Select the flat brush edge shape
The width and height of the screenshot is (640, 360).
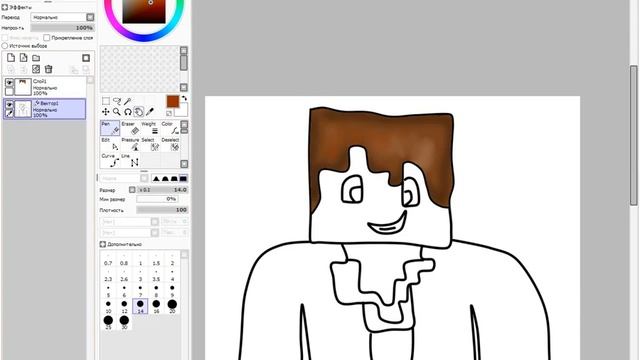[x=183, y=178]
